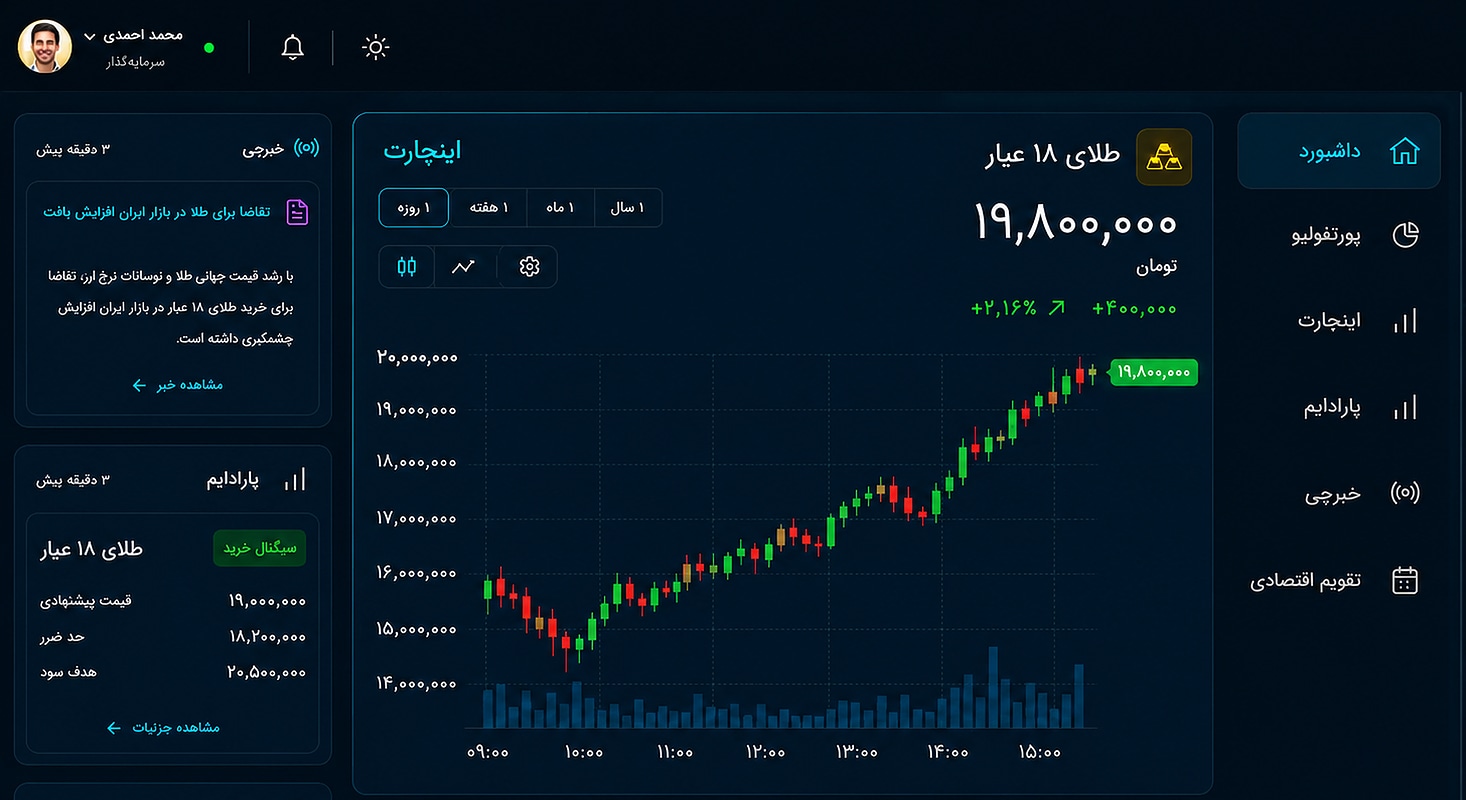Click the اینچارت title in chart panel

point(422,152)
